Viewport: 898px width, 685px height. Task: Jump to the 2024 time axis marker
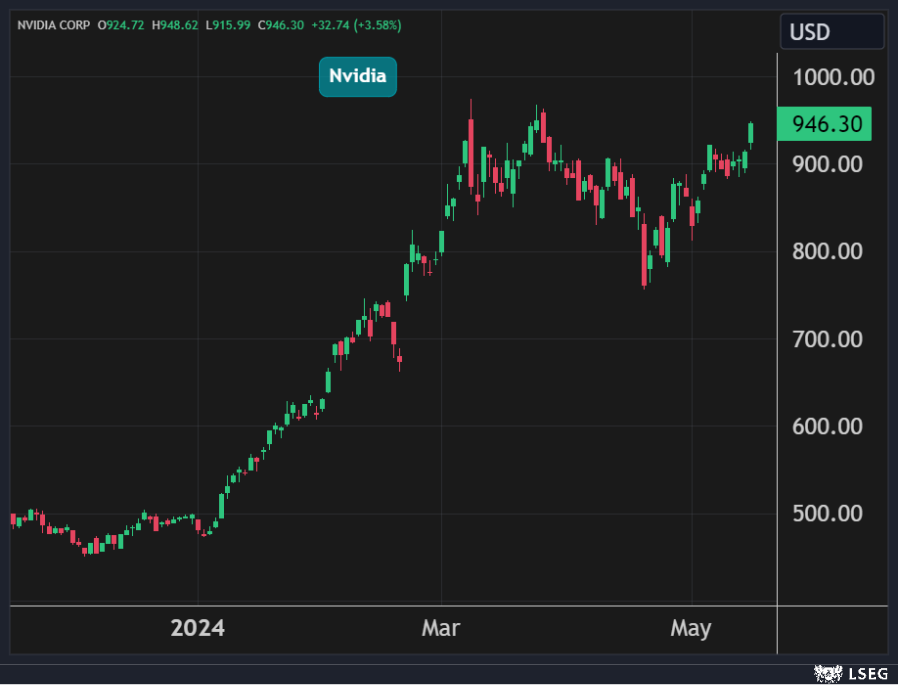198,629
